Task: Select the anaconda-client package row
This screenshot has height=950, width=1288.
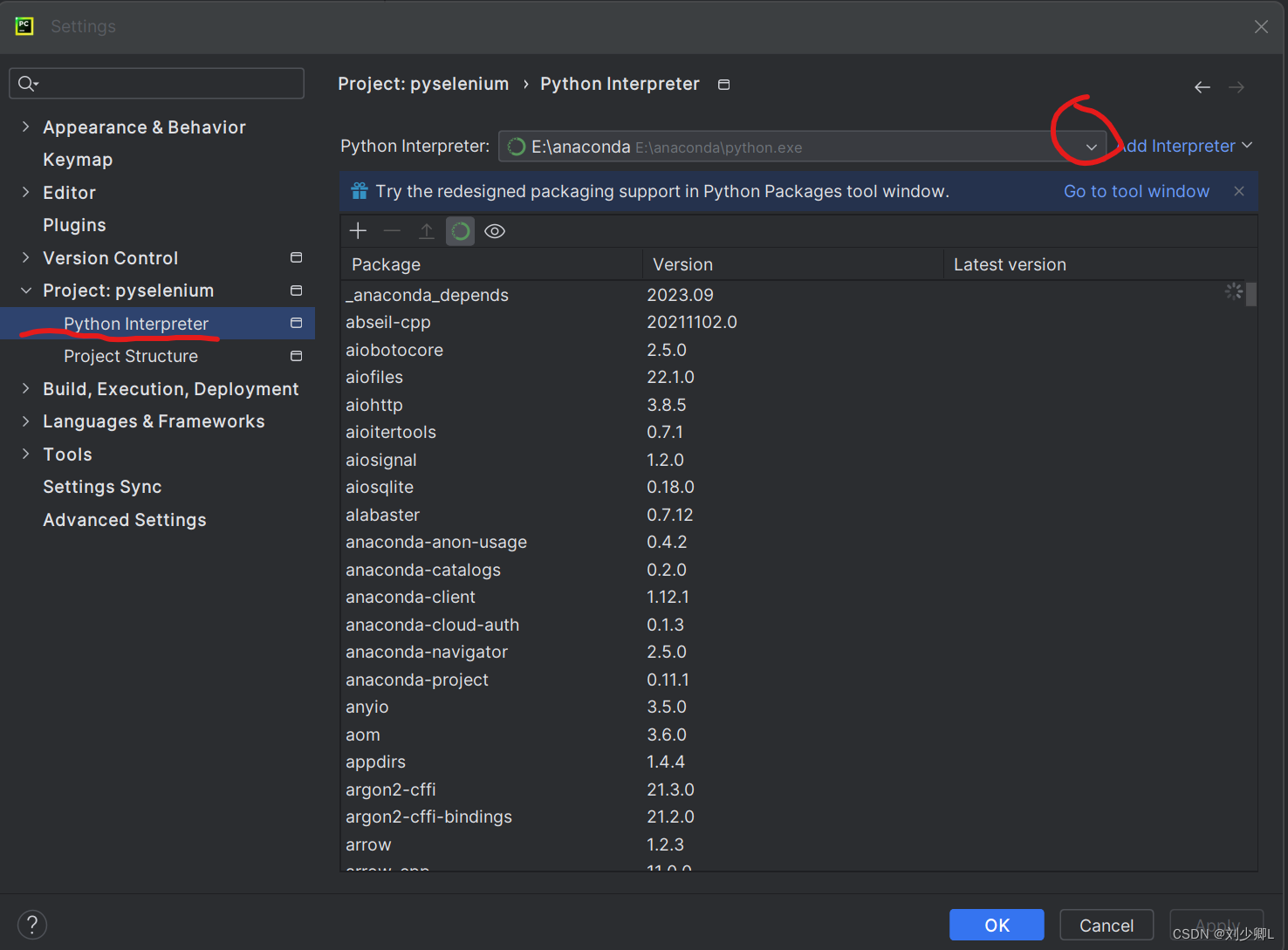Action: [792, 597]
